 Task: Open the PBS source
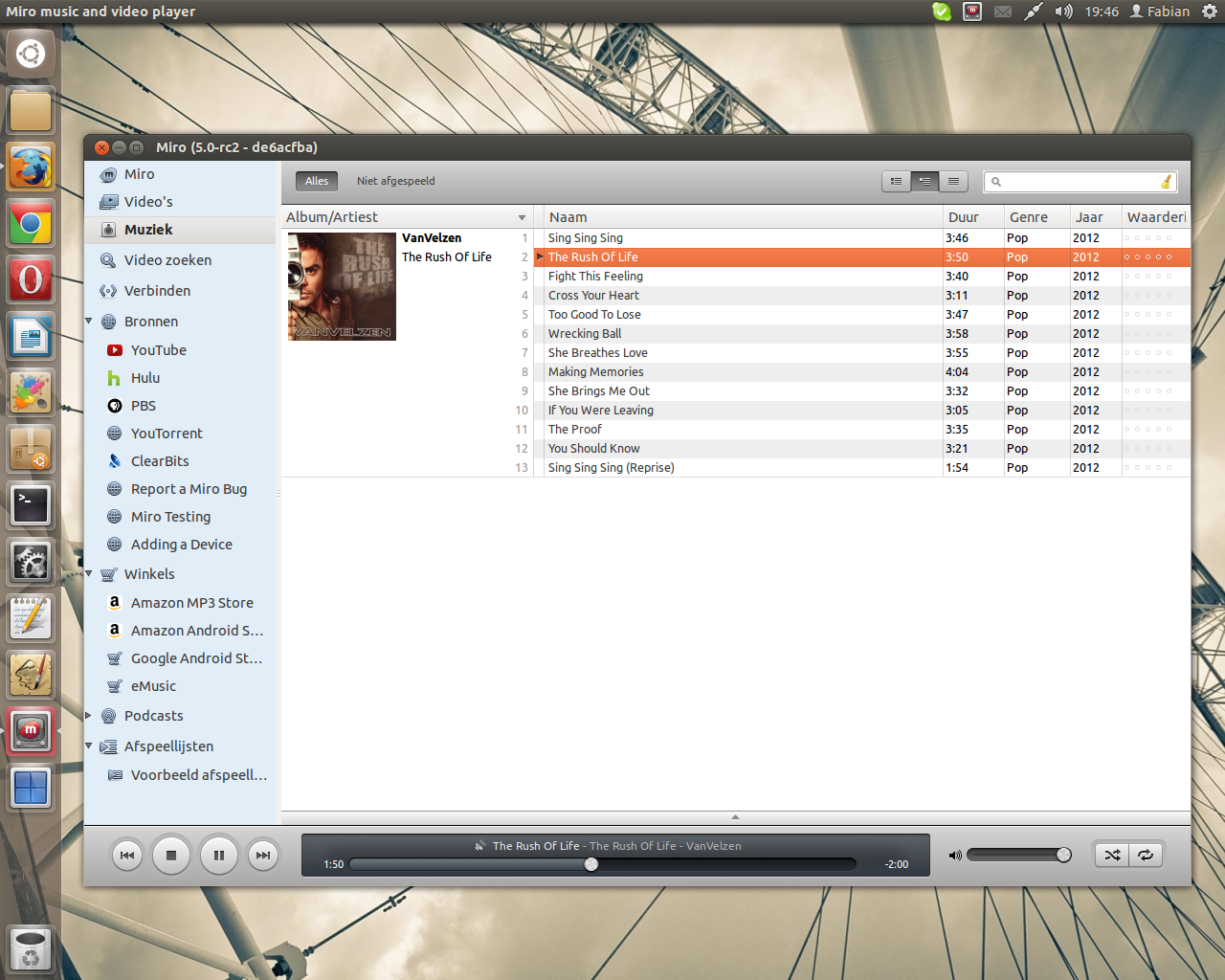pyautogui.click(x=180, y=406)
